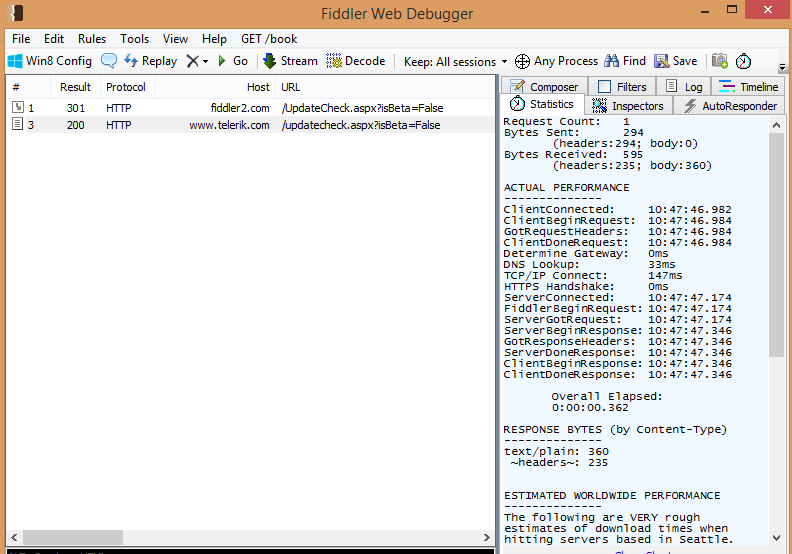This screenshot has width=792, height=554.
Task: Switch to the Inspectors tab
Action: click(x=628, y=106)
